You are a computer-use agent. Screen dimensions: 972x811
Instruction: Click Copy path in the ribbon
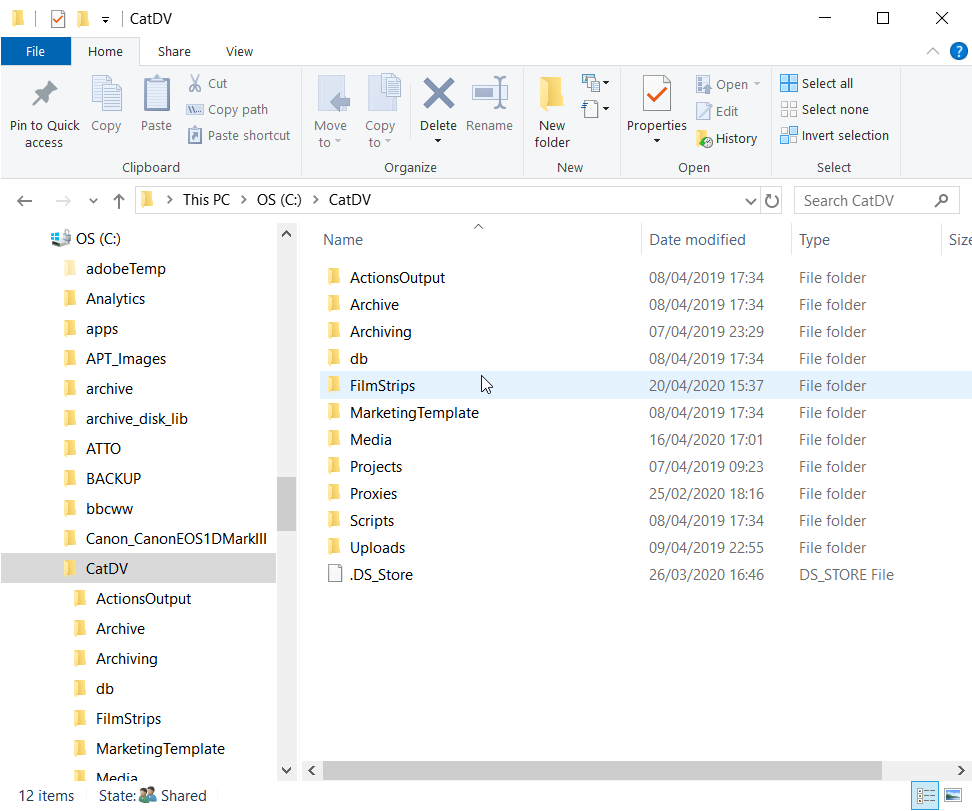(x=227, y=110)
